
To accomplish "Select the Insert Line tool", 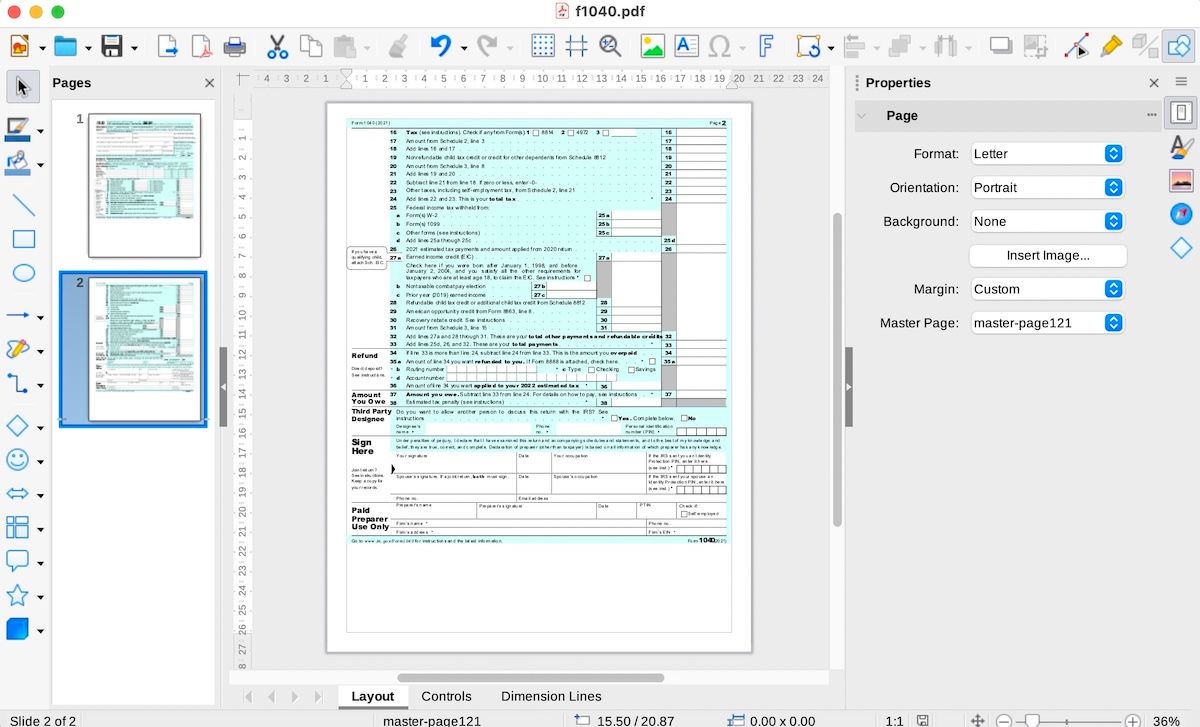I will coord(22,206).
